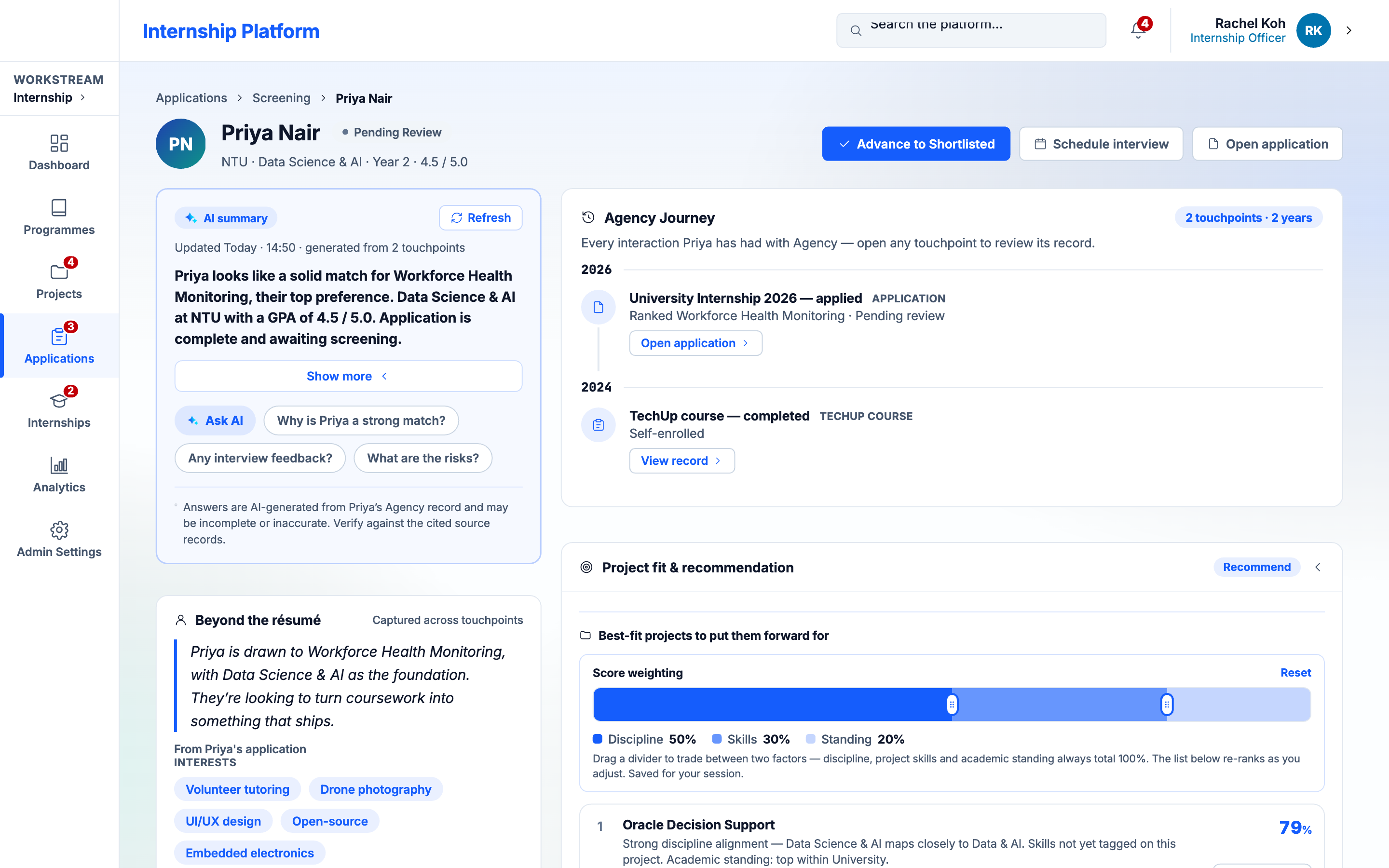Open Oracle Decision Support project row
This screenshot has height=868, width=1389.
pyautogui.click(x=952, y=837)
